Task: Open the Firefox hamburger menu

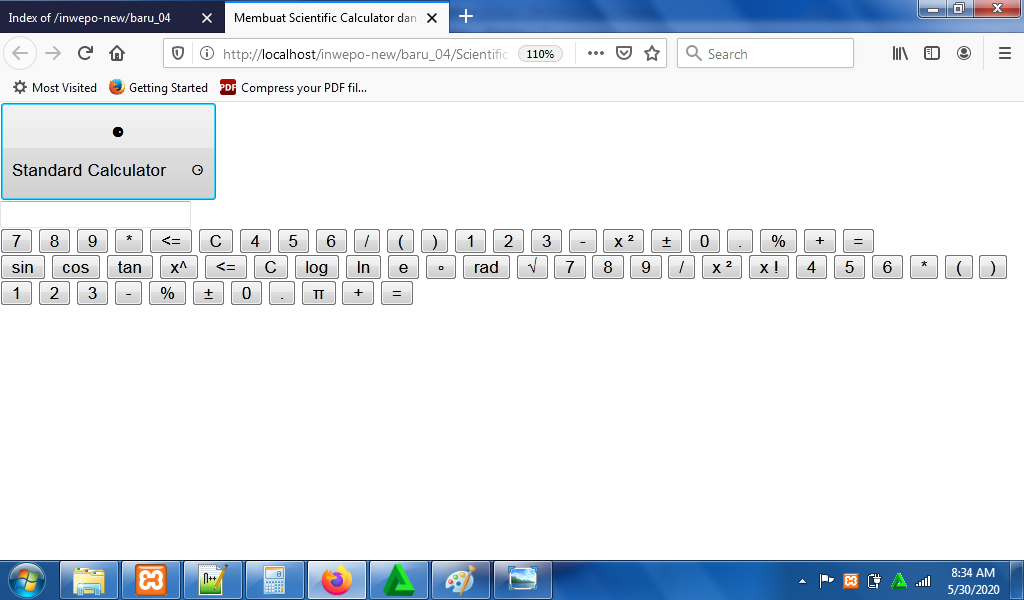Action: point(1005,54)
